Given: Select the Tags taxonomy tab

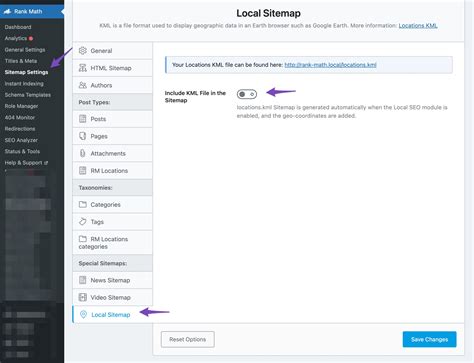Looking at the screenshot, I should [x=113, y=222].
